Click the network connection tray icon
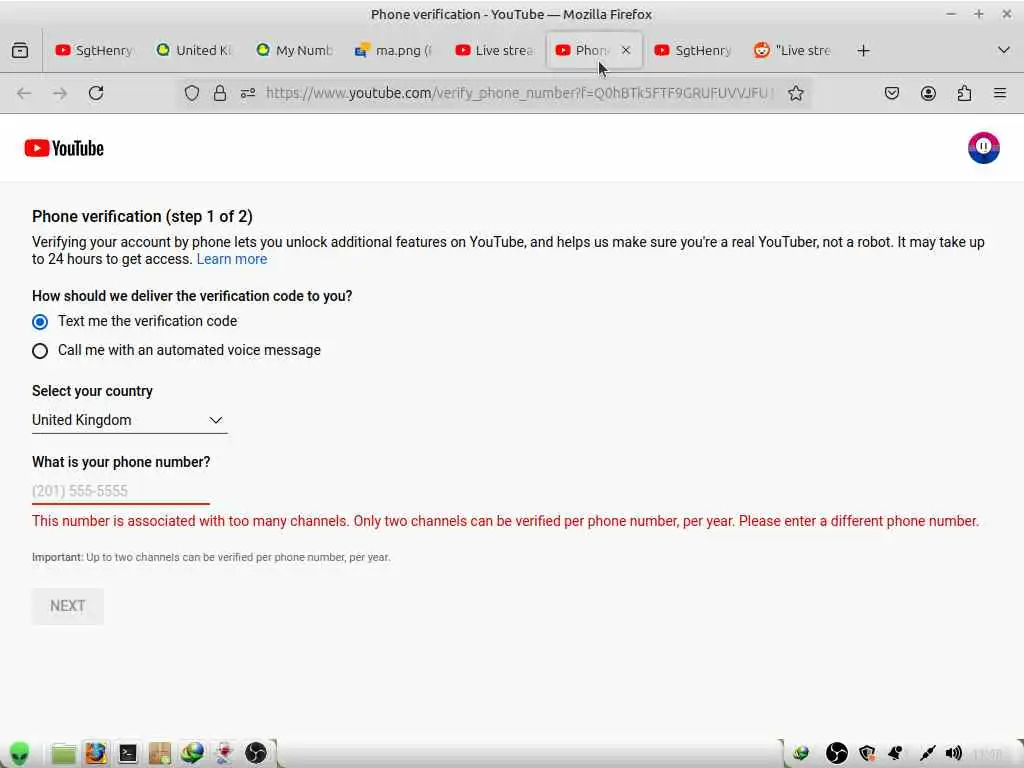The width and height of the screenshot is (1024, 768). coord(925,754)
